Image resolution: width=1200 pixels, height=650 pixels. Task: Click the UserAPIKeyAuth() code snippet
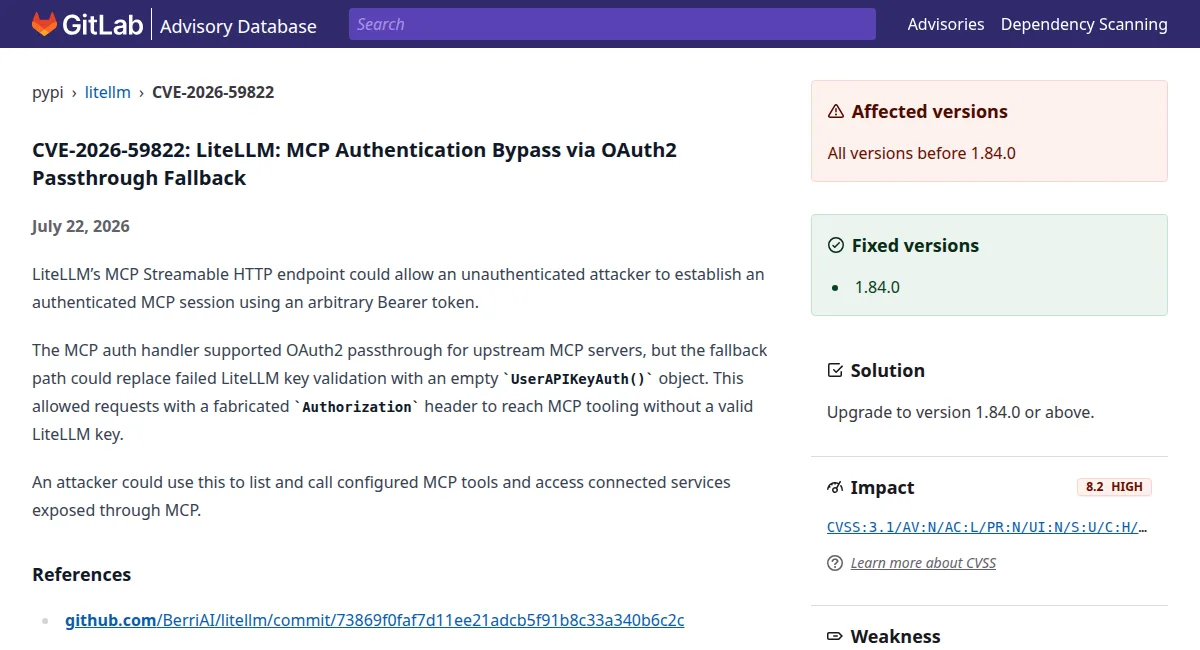[x=578, y=379]
